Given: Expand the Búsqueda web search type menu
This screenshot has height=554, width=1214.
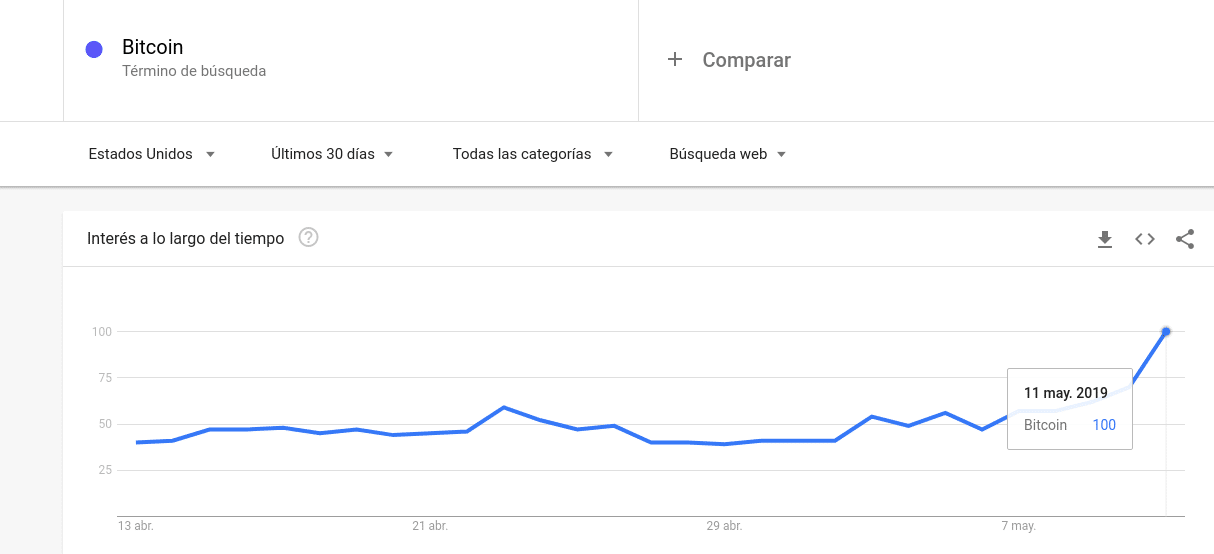Looking at the screenshot, I should tap(727, 154).
